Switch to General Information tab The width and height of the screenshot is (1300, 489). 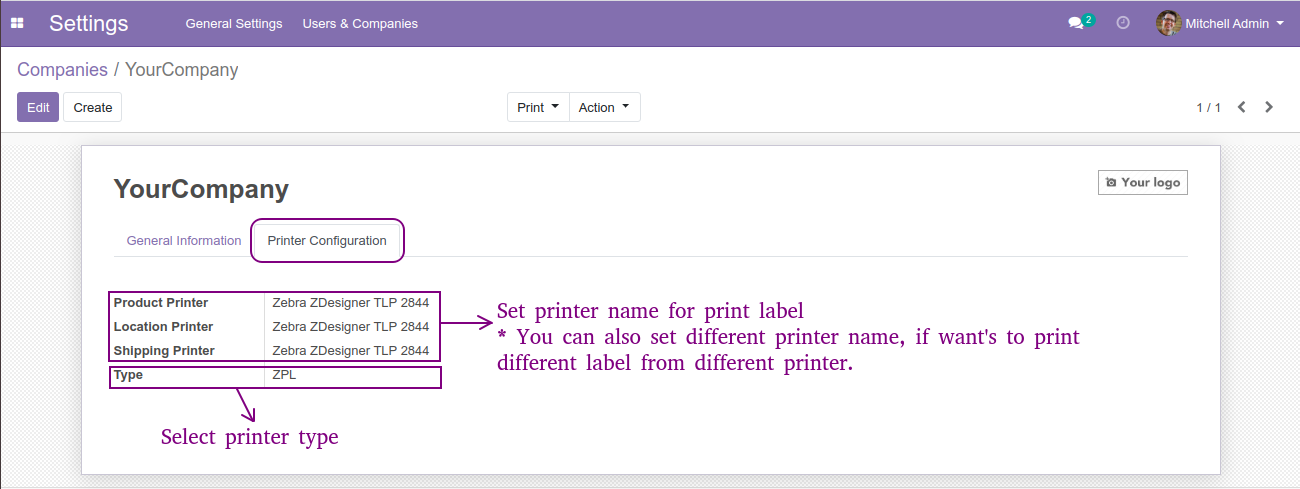click(184, 241)
